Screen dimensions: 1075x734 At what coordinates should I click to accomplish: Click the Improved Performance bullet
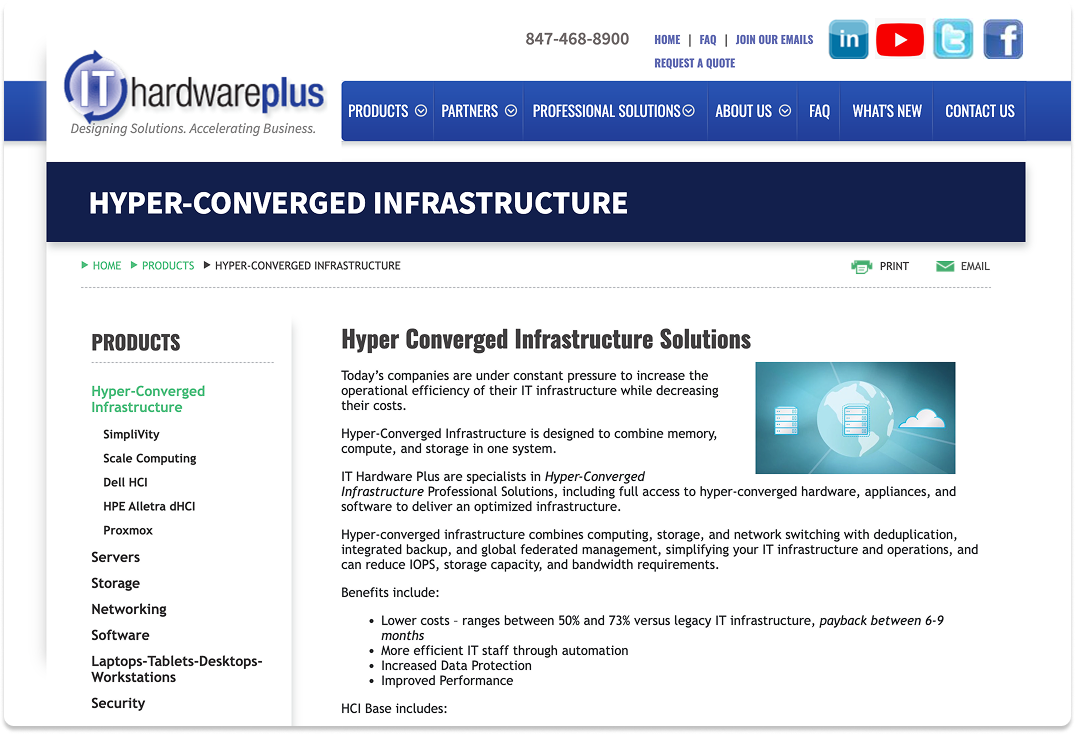[447, 681]
